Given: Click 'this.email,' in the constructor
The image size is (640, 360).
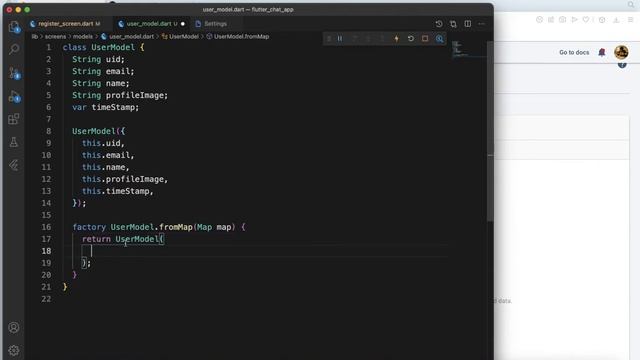Looking at the screenshot, I should pos(108,155).
